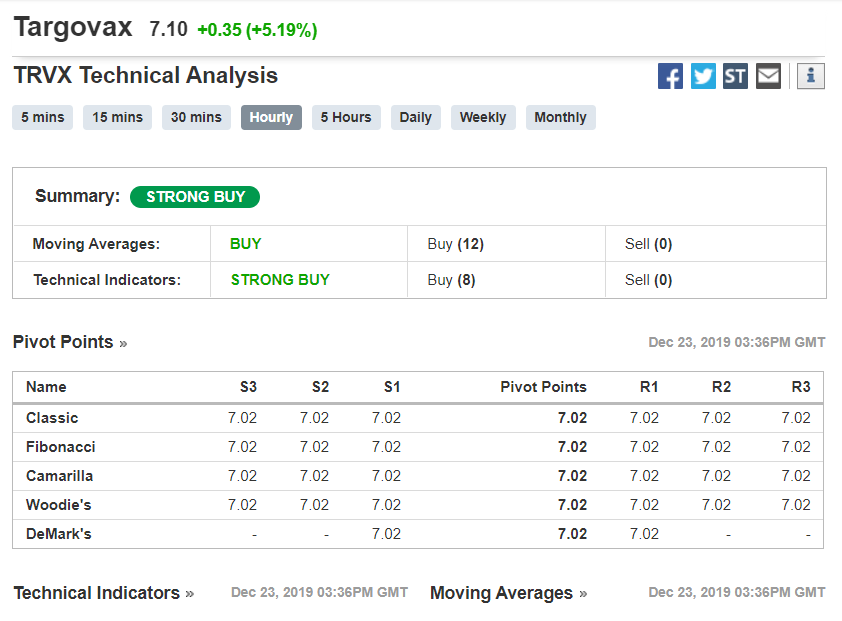Click the Fibonacci row label
Image resolution: width=842 pixels, height=621 pixels.
[61, 447]
